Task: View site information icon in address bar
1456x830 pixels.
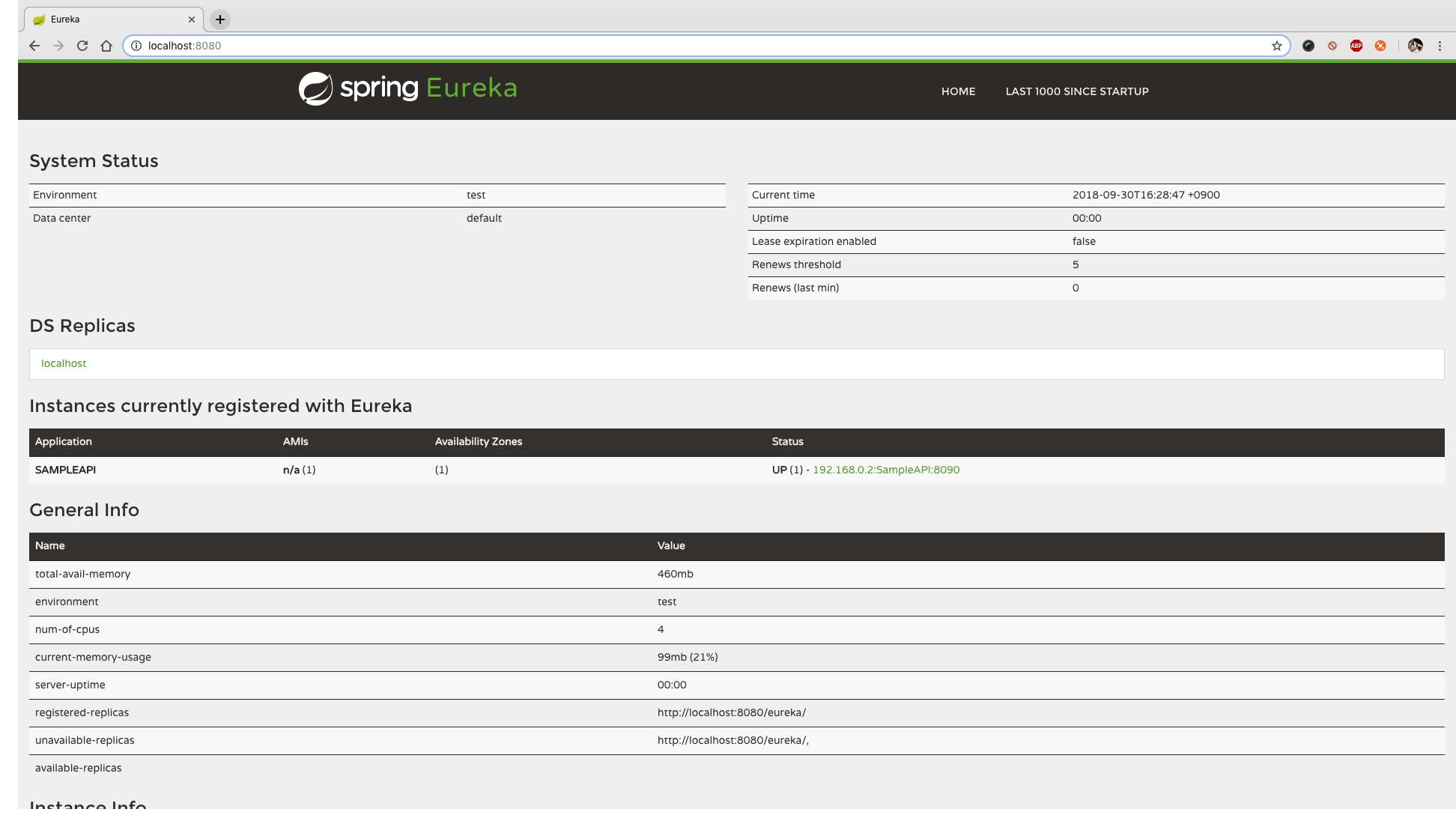Action: (x=136, y=46)
